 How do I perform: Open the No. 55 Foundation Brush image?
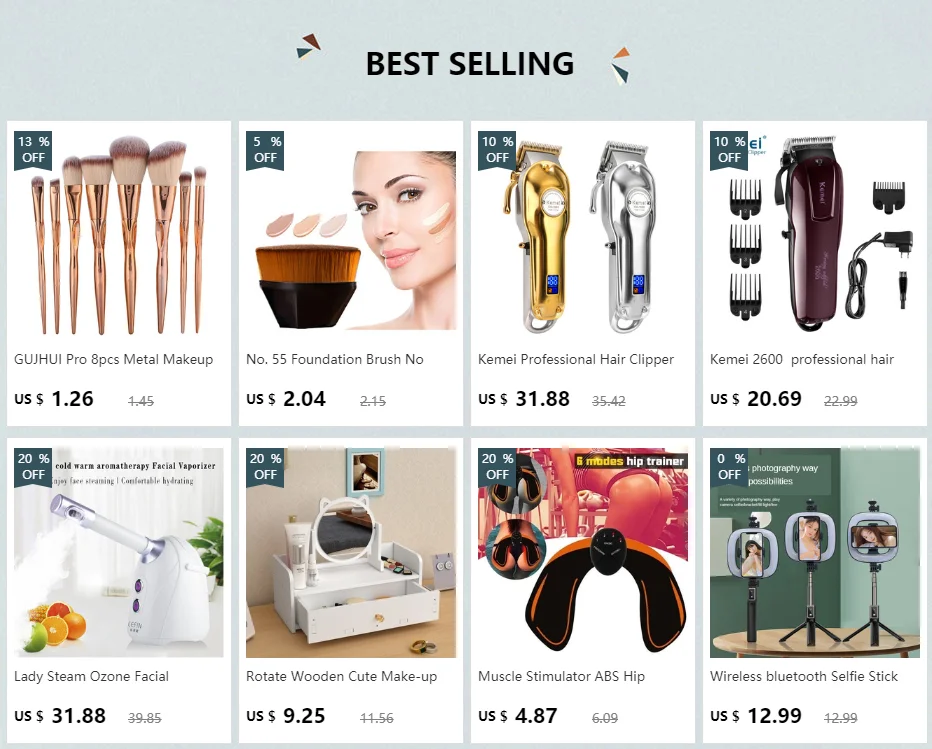[x=351, y=234]
